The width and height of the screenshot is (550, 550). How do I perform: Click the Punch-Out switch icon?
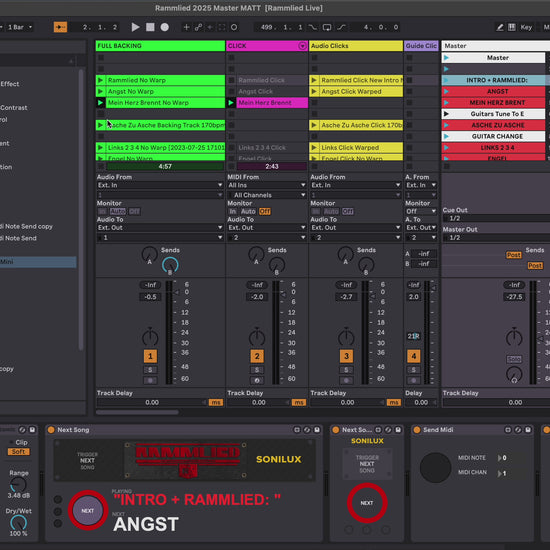tap(341, 27)
